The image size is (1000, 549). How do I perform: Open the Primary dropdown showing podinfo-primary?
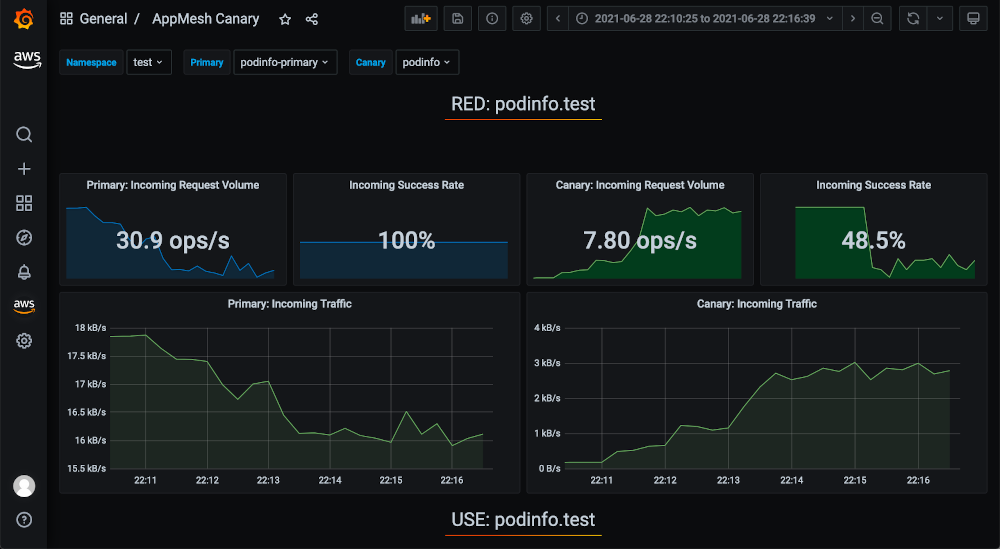(285, 62)
